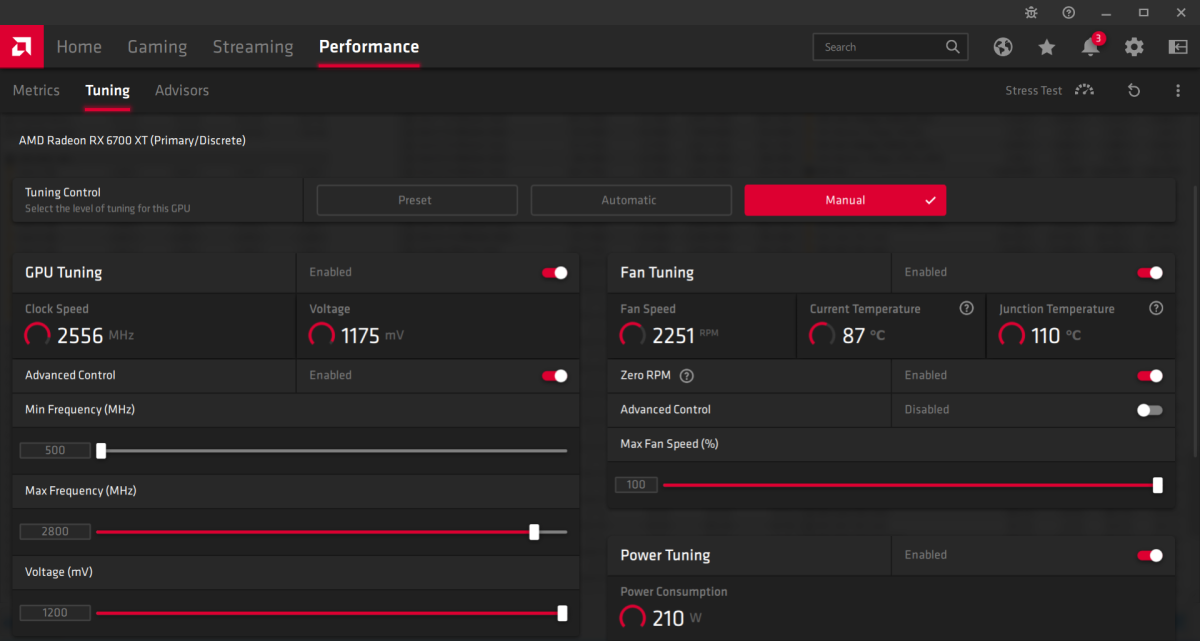Click the Voltage value box 1200

click(55, 613)
